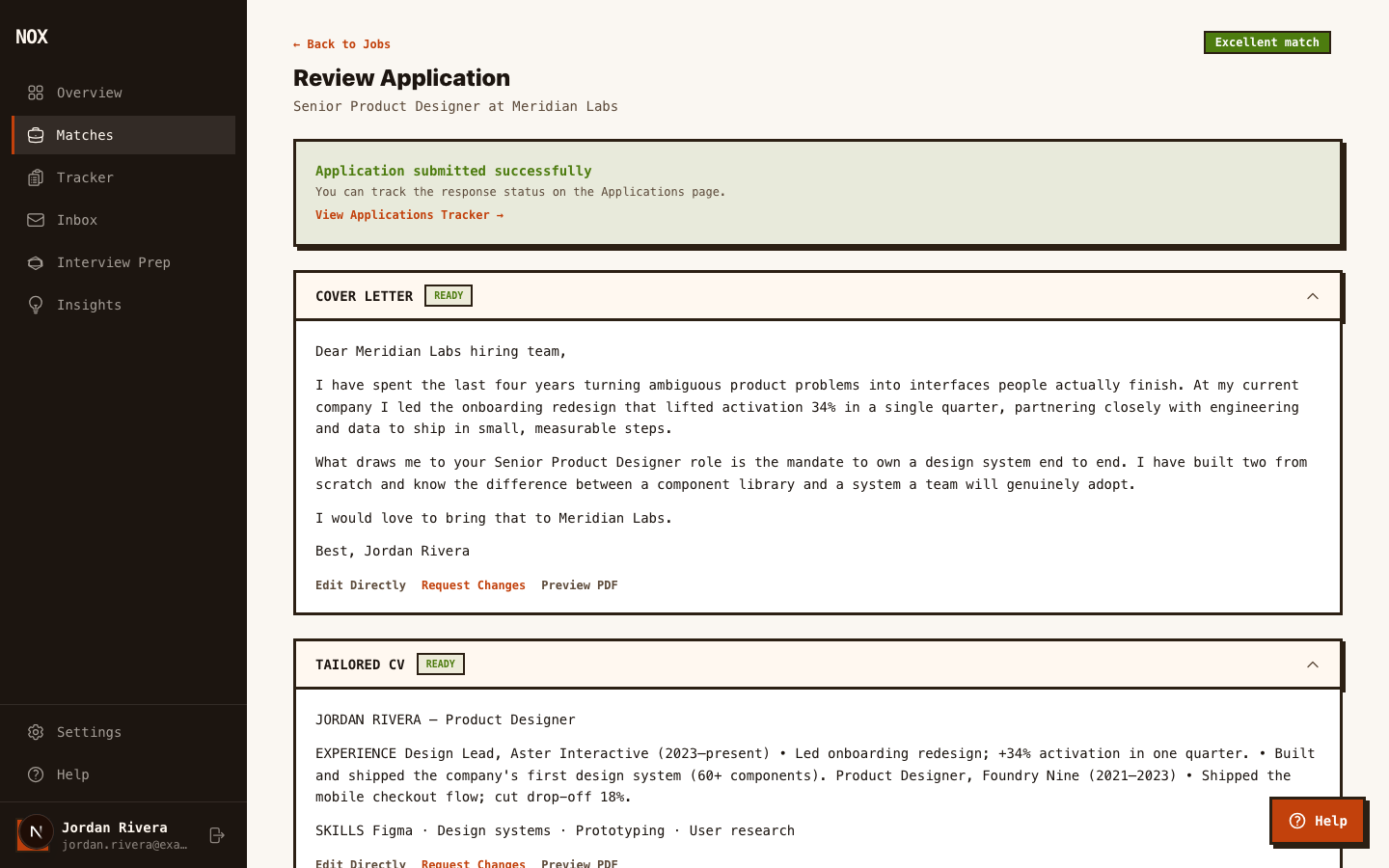Image resolution: width=1389 pixels, height=868 pixels.
Task: Click Preview PDF under the cover letter
Action: (580, 585)
